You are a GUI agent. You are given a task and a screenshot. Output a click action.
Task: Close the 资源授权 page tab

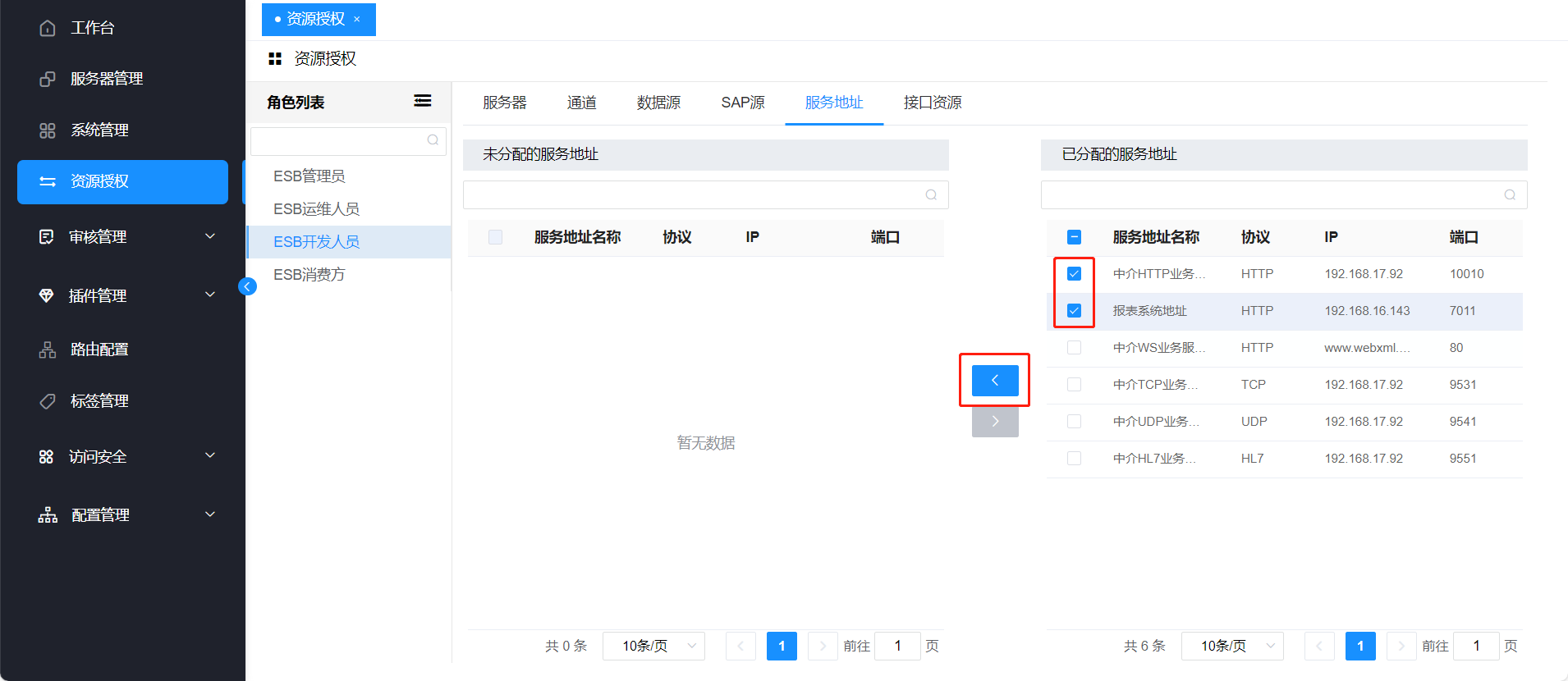click(x=357, y=19)
